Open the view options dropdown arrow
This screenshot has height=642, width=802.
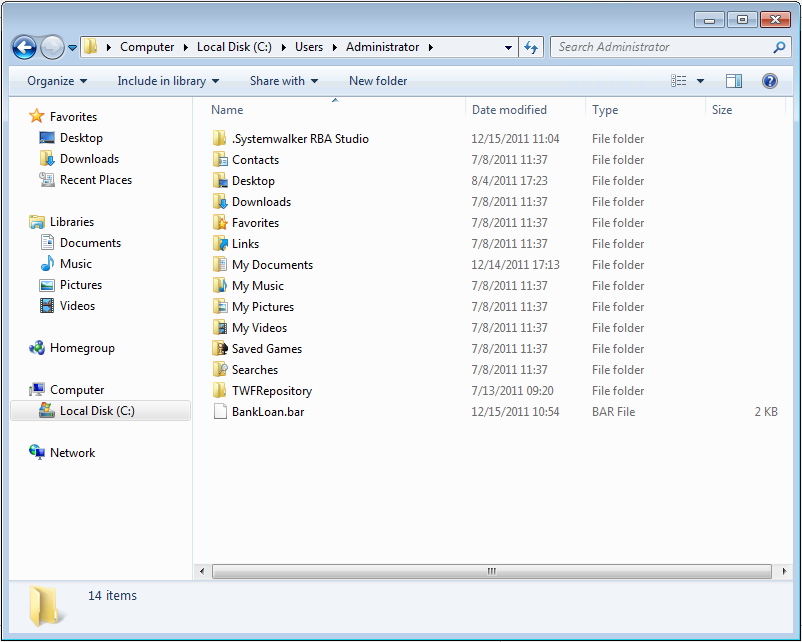[700, 81]
